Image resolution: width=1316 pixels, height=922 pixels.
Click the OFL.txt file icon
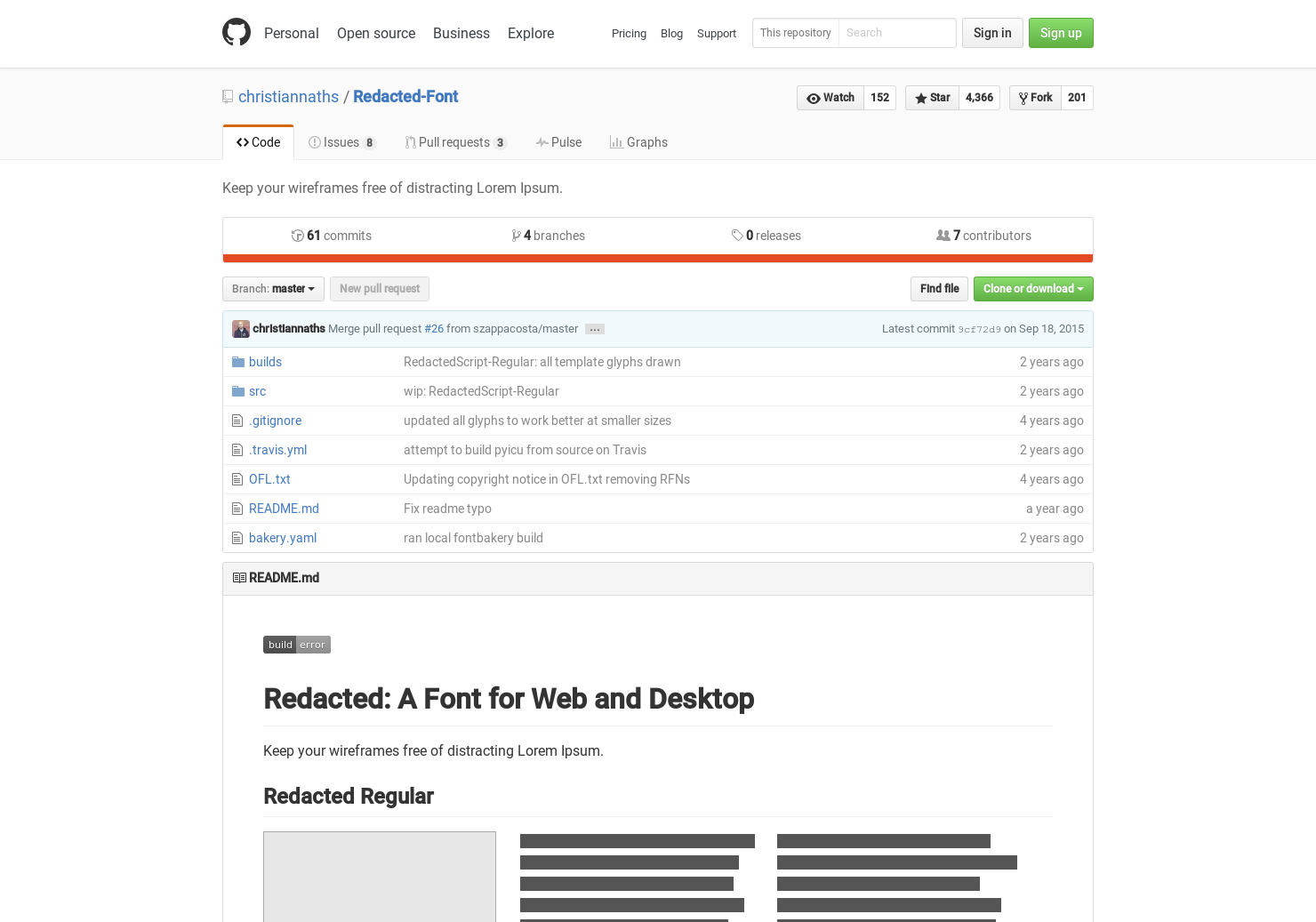[x=237, y=479]
